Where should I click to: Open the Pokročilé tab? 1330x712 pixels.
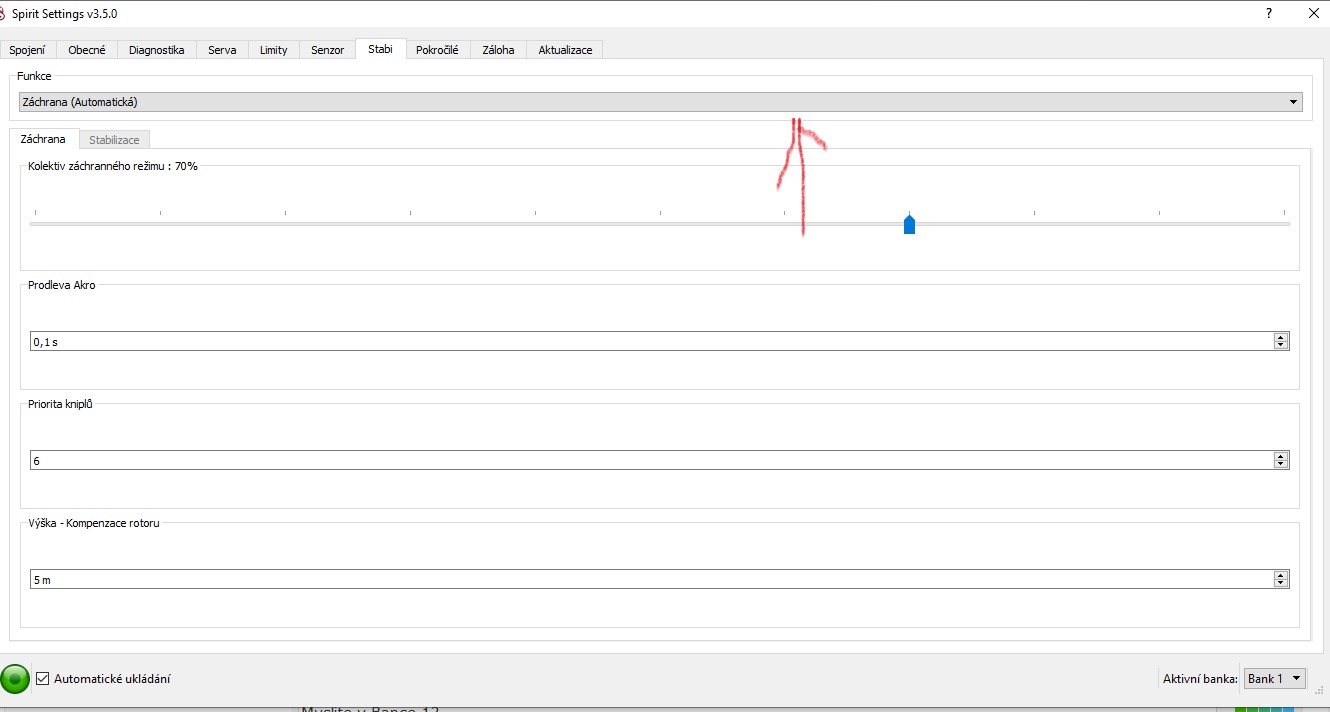(437, 50)
